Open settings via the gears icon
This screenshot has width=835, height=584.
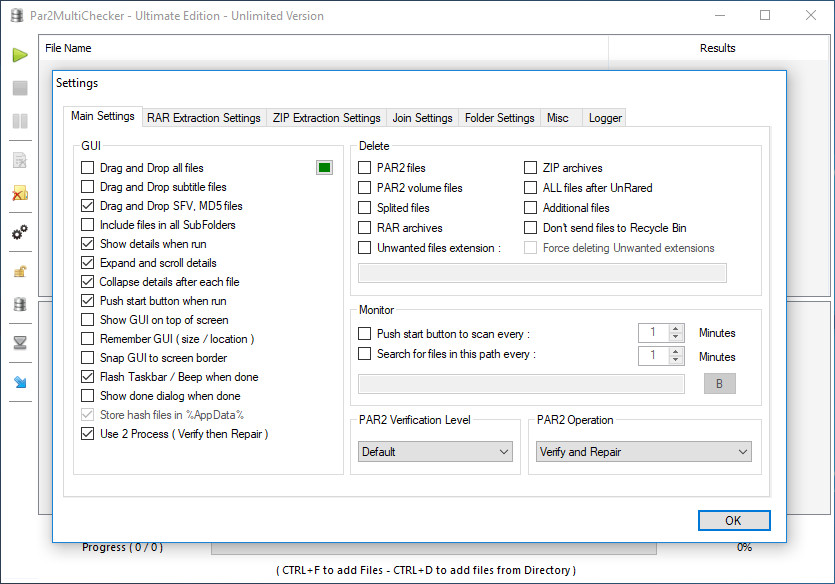coord(20,232)
